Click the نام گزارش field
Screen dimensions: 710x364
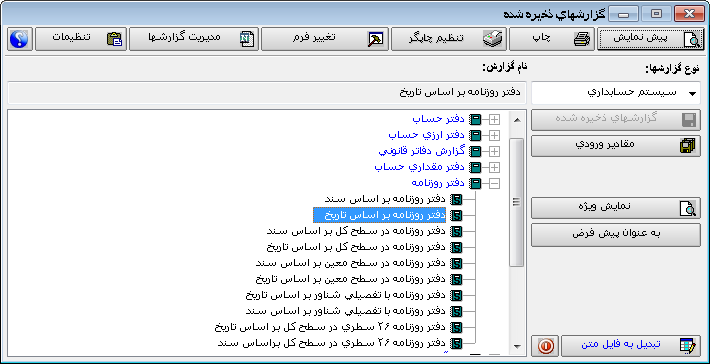[x=267, y=93]
